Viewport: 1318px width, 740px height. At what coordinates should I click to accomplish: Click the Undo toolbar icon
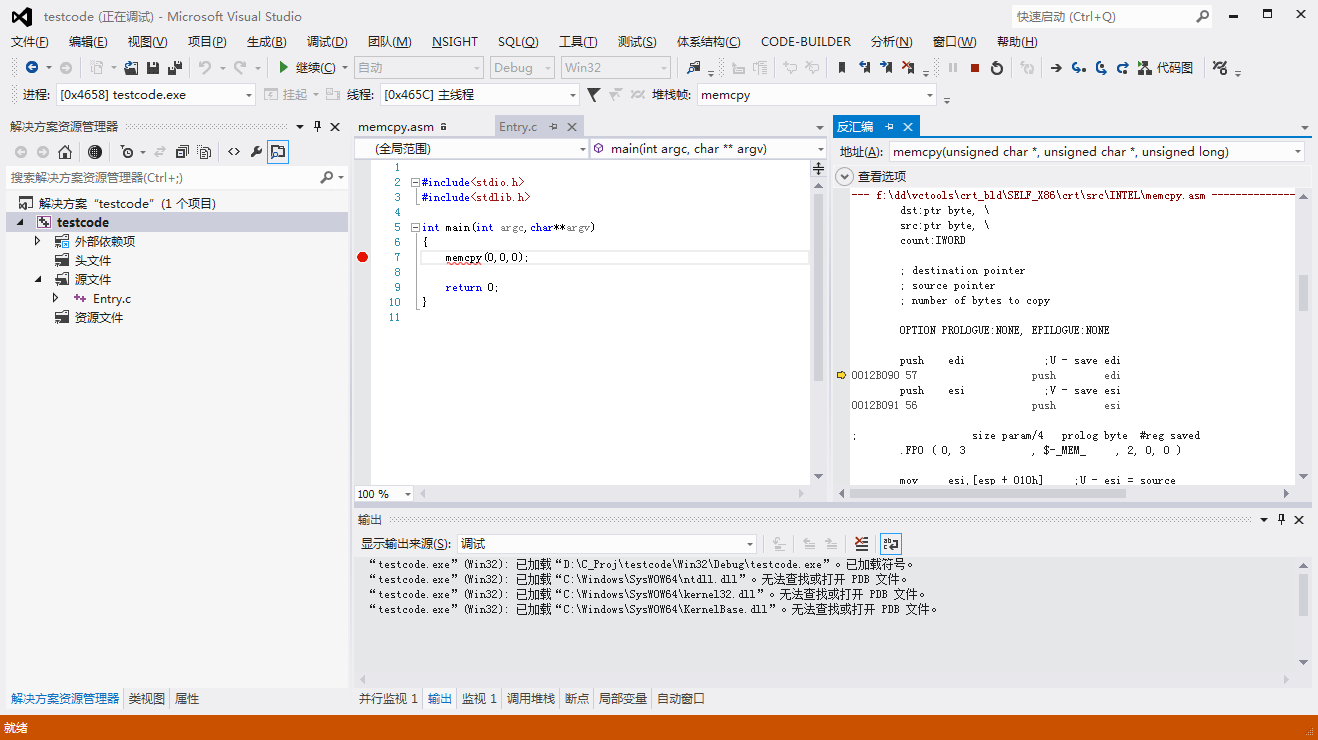pos(205,67)
